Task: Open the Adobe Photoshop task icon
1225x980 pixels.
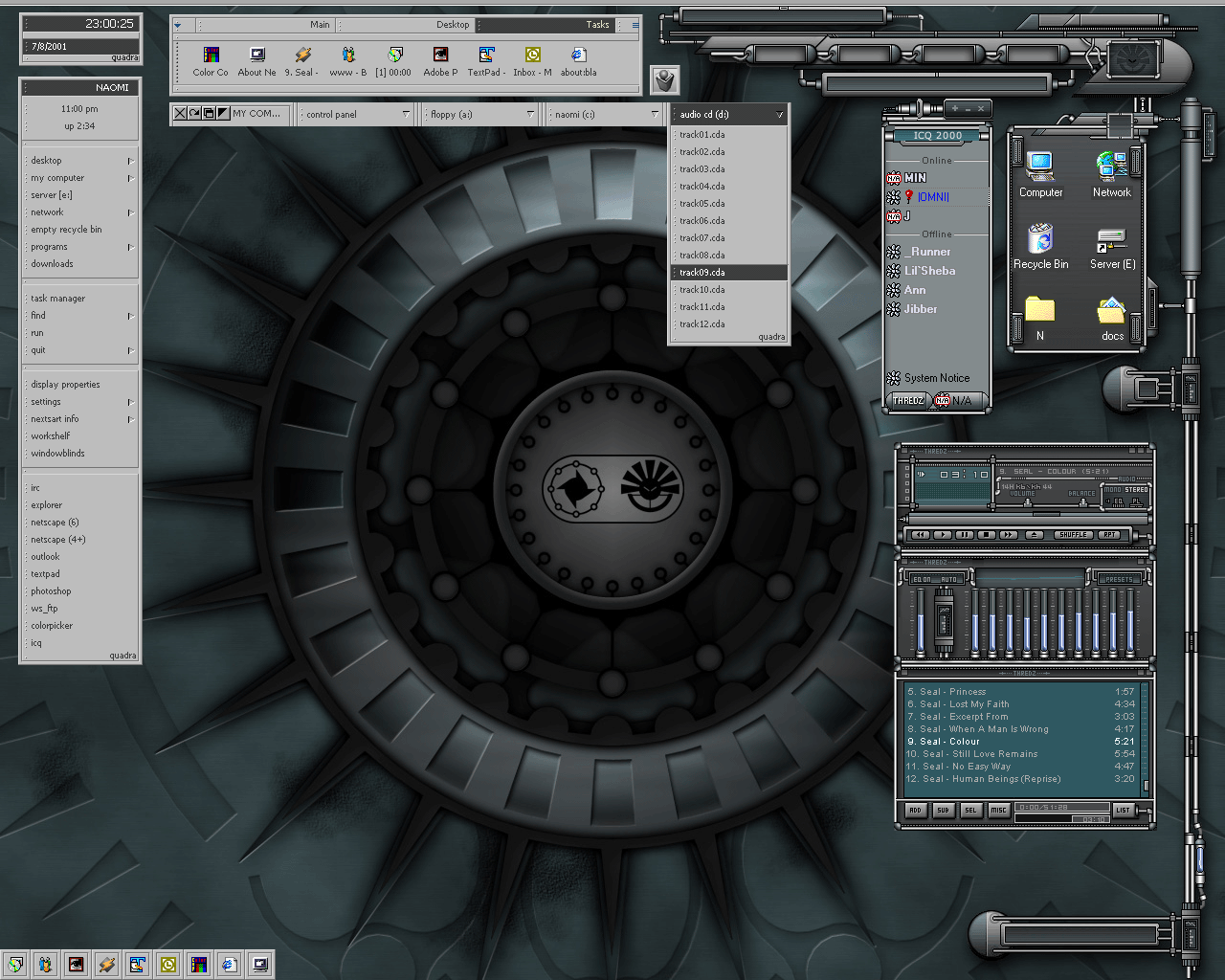Action: click(x=440, y=56)
